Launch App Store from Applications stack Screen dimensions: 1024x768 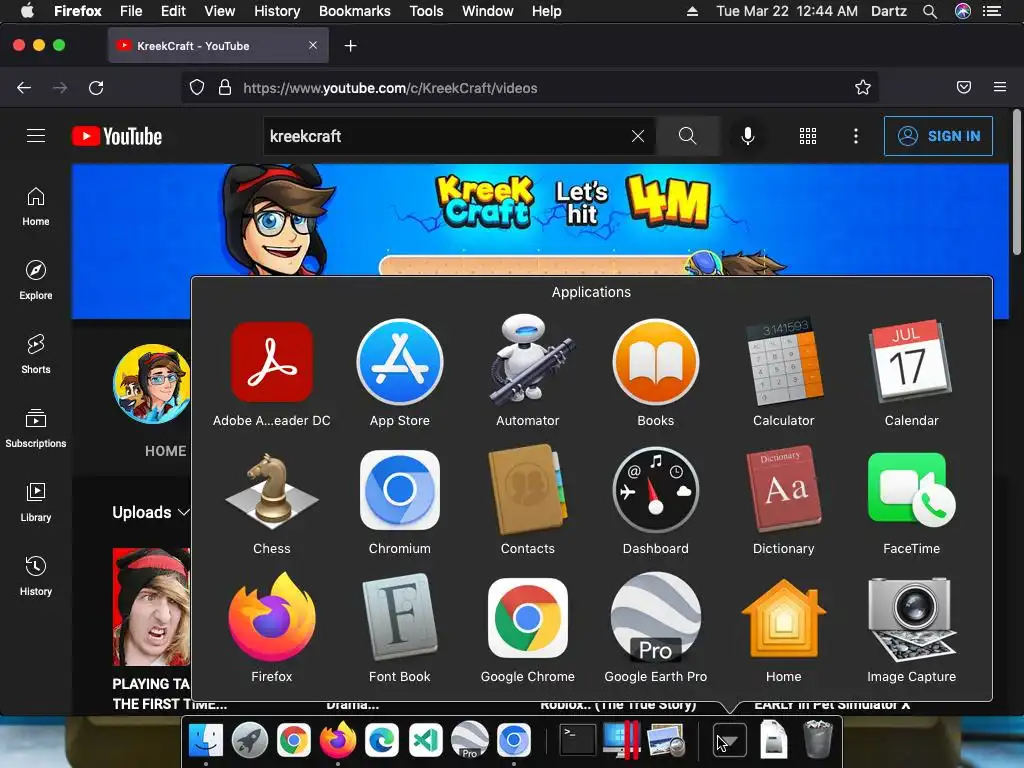pos(400,362)
